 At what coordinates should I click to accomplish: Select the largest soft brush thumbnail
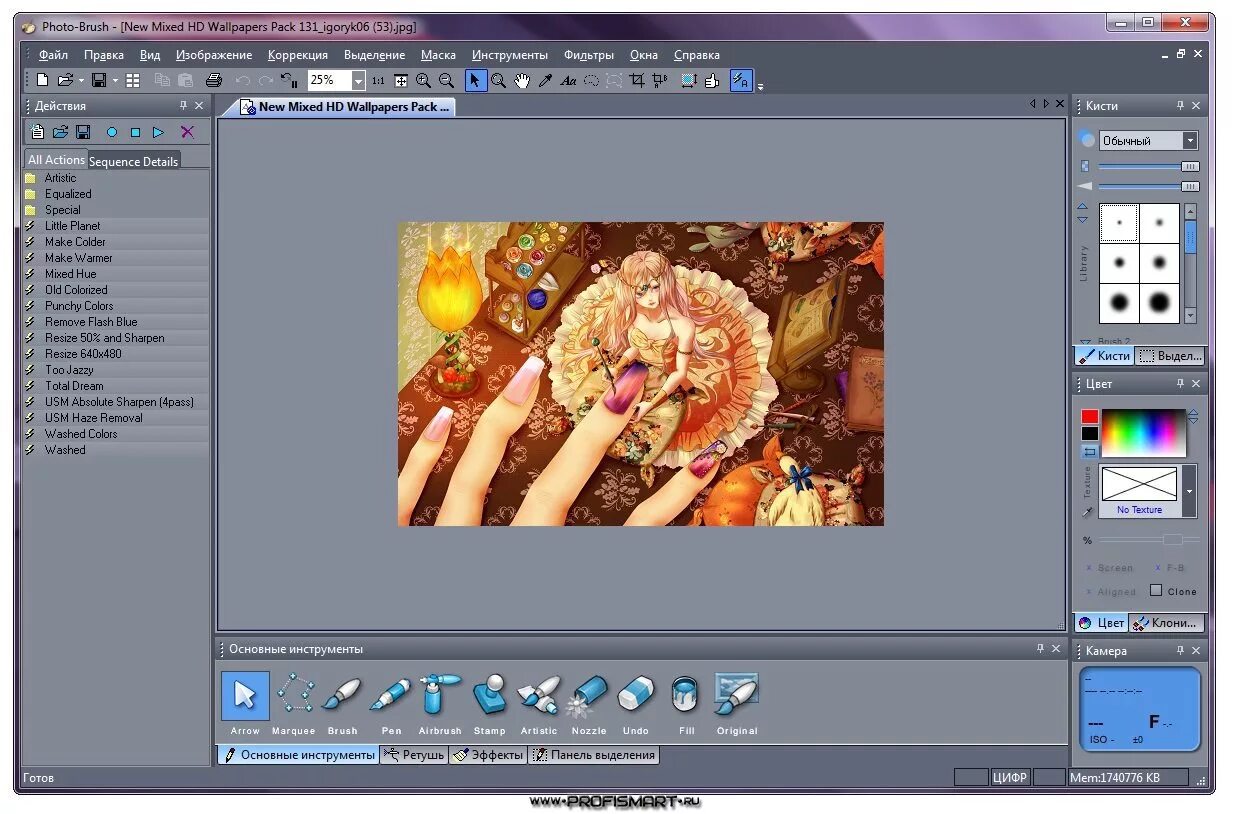coord(1159,302)
